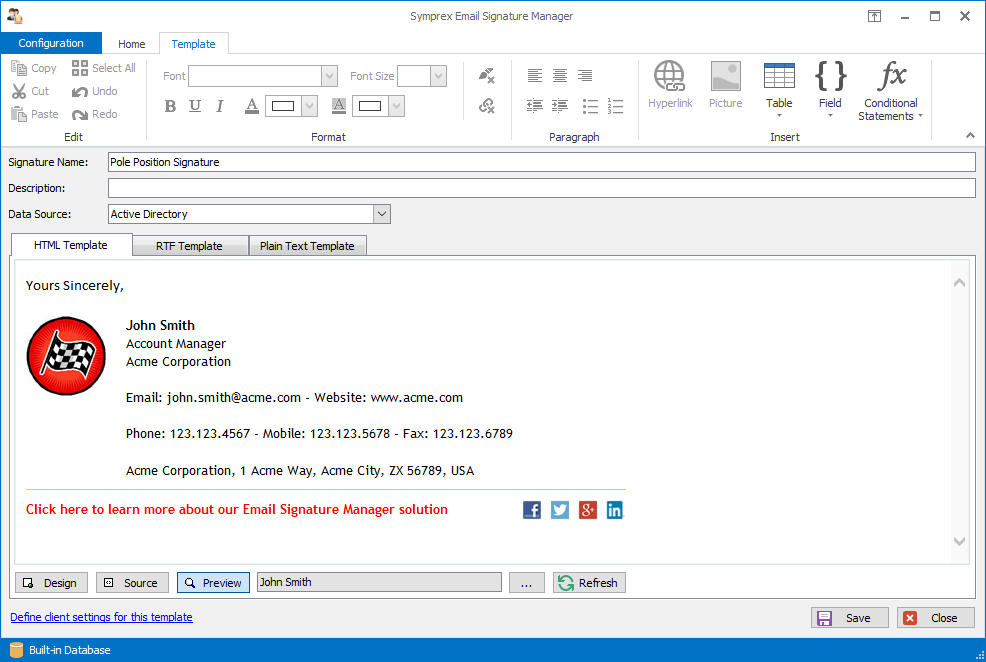Open the Table insert menu
This screenshot has height=662, width=986.
click(778, 89)
